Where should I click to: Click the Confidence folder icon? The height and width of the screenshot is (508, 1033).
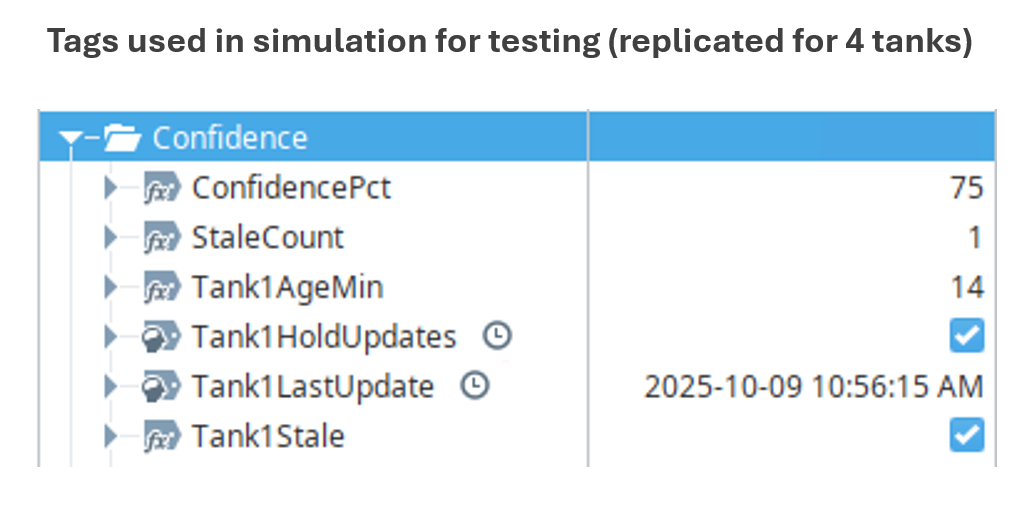click(x=123, y=137)
